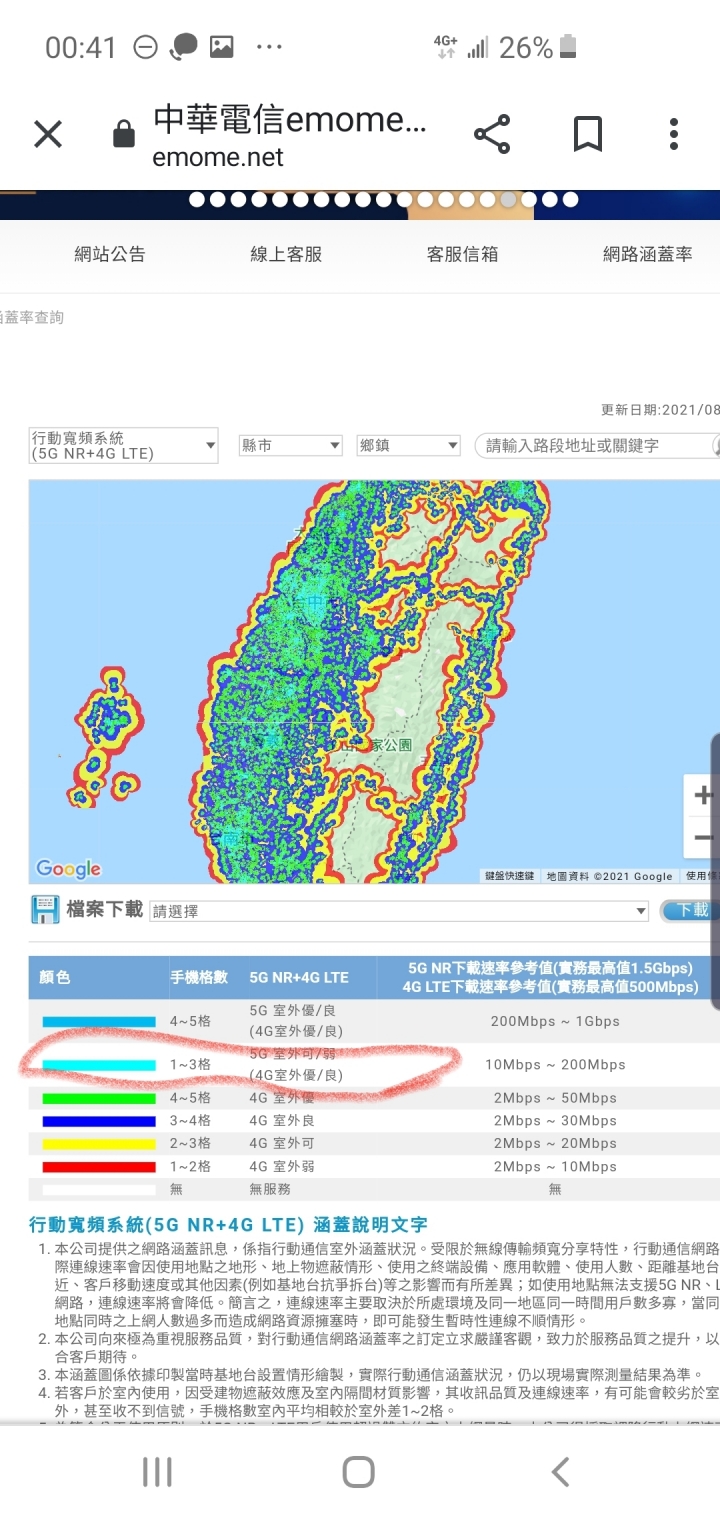The width and height of the screenshot is (720, 1520).
Task: Tap the Android back button
Action: (x=561, y=1472)
